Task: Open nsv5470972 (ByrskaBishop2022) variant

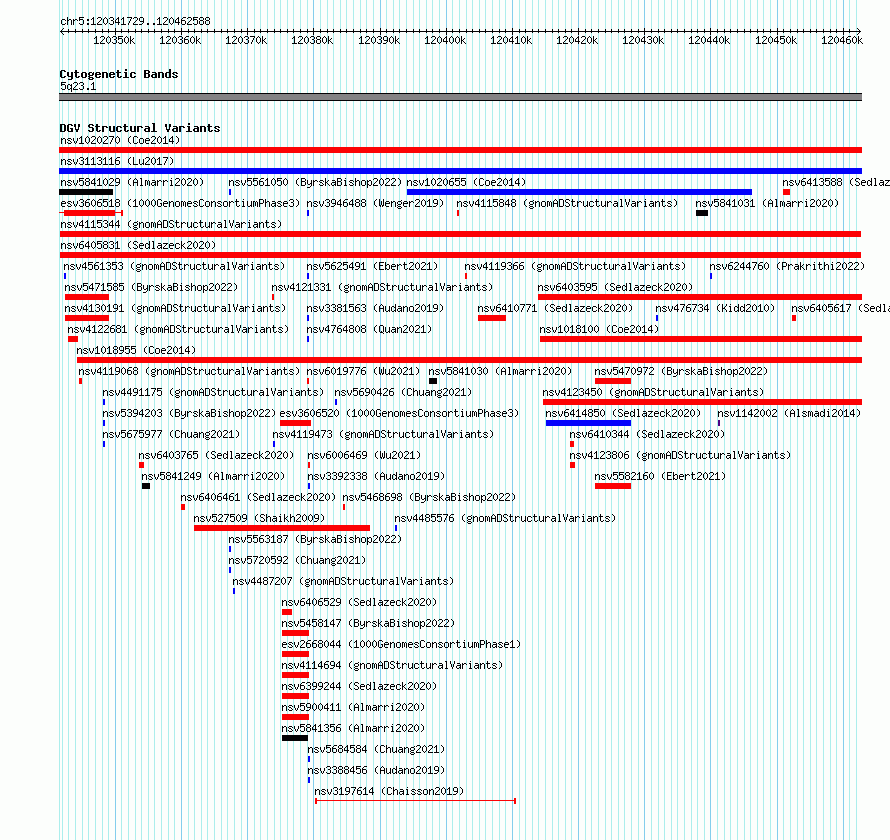Action: (x=681, y=371)
